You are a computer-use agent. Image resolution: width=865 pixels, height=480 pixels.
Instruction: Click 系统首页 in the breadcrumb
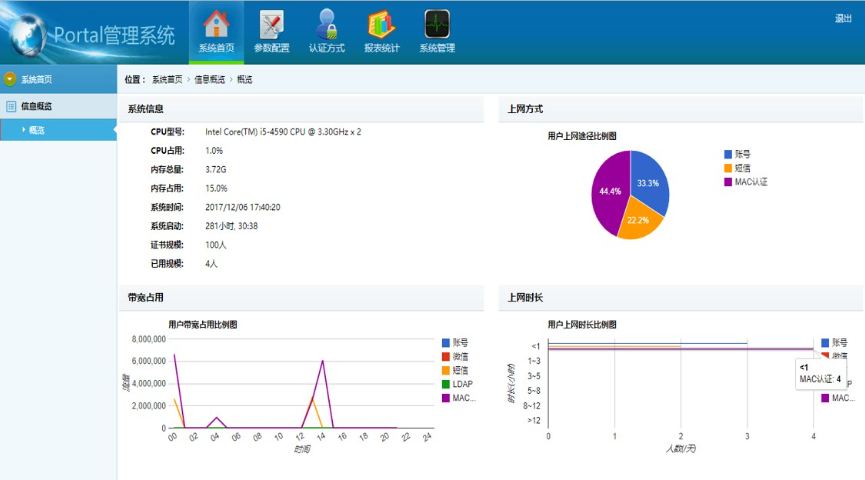(x=168, y=79)
